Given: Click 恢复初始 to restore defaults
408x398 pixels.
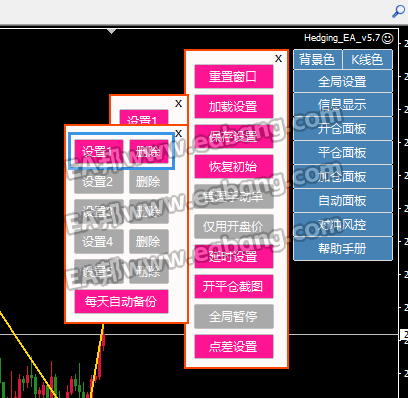Looking at the screenshot, I should (x=234, y=167).
